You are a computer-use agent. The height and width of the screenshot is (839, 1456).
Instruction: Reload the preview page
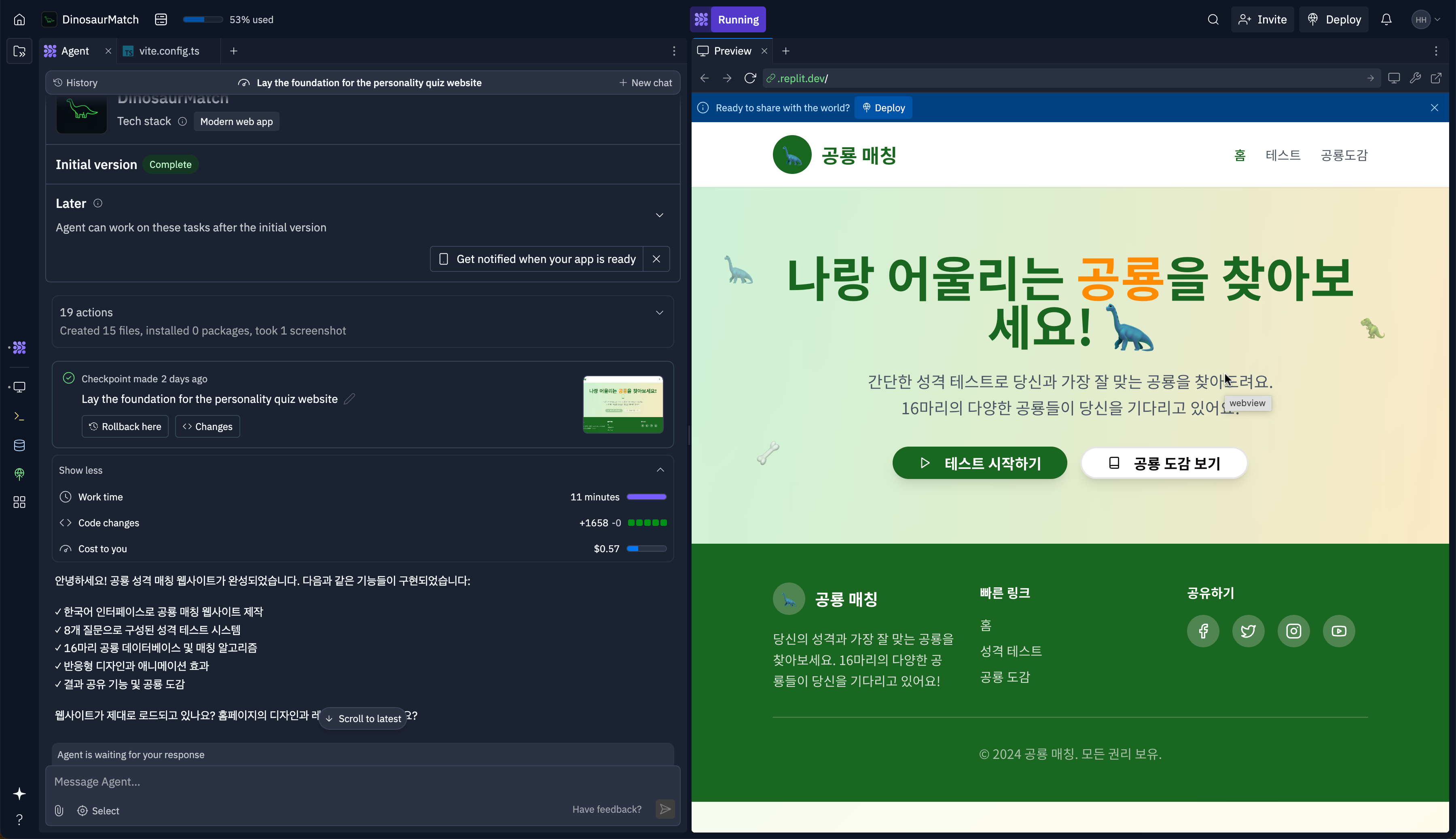[x=750, y=78]
